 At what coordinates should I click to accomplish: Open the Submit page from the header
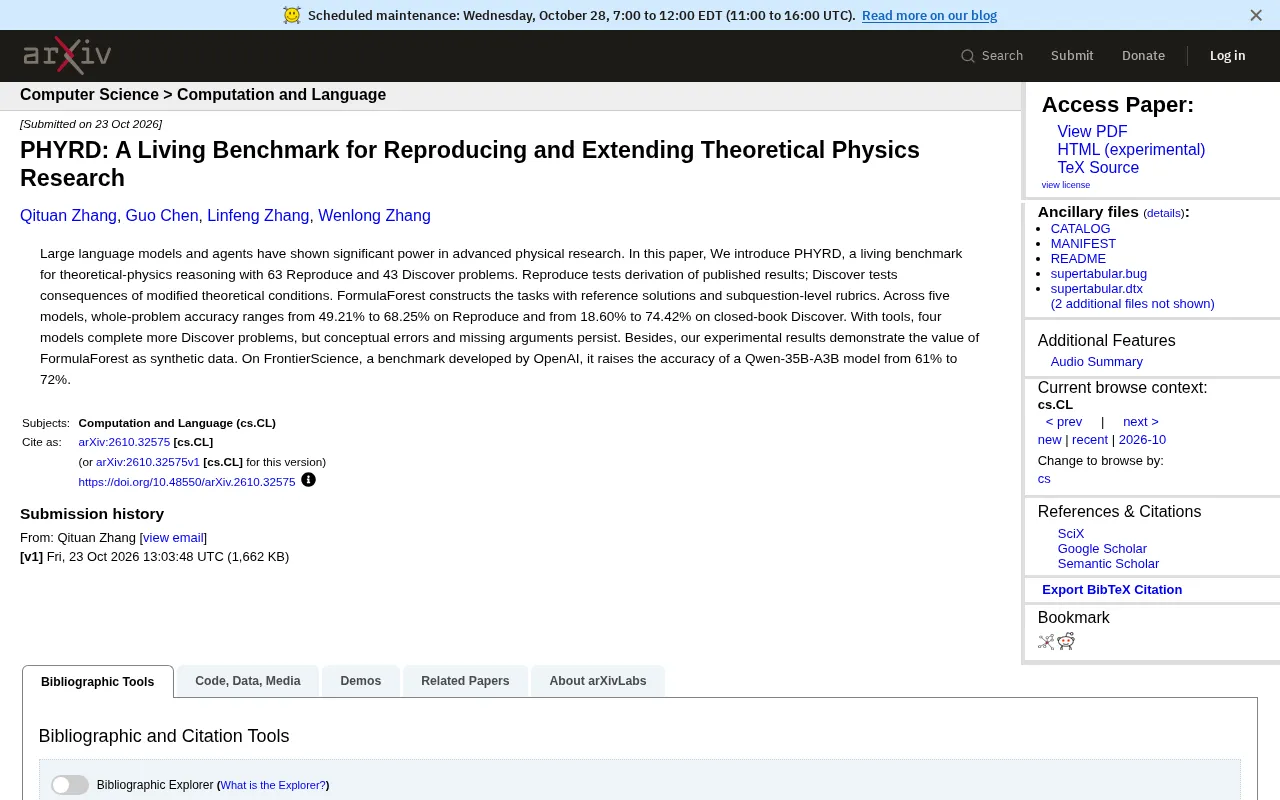(x=1072, y=56)
